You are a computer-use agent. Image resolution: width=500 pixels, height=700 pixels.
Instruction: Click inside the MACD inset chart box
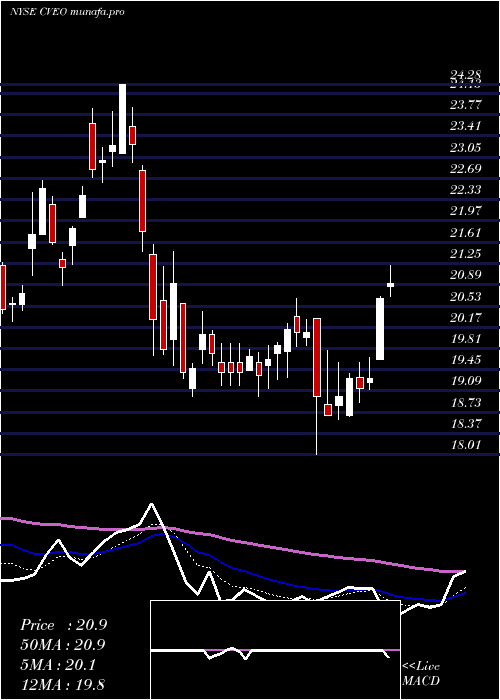[275, 650]
